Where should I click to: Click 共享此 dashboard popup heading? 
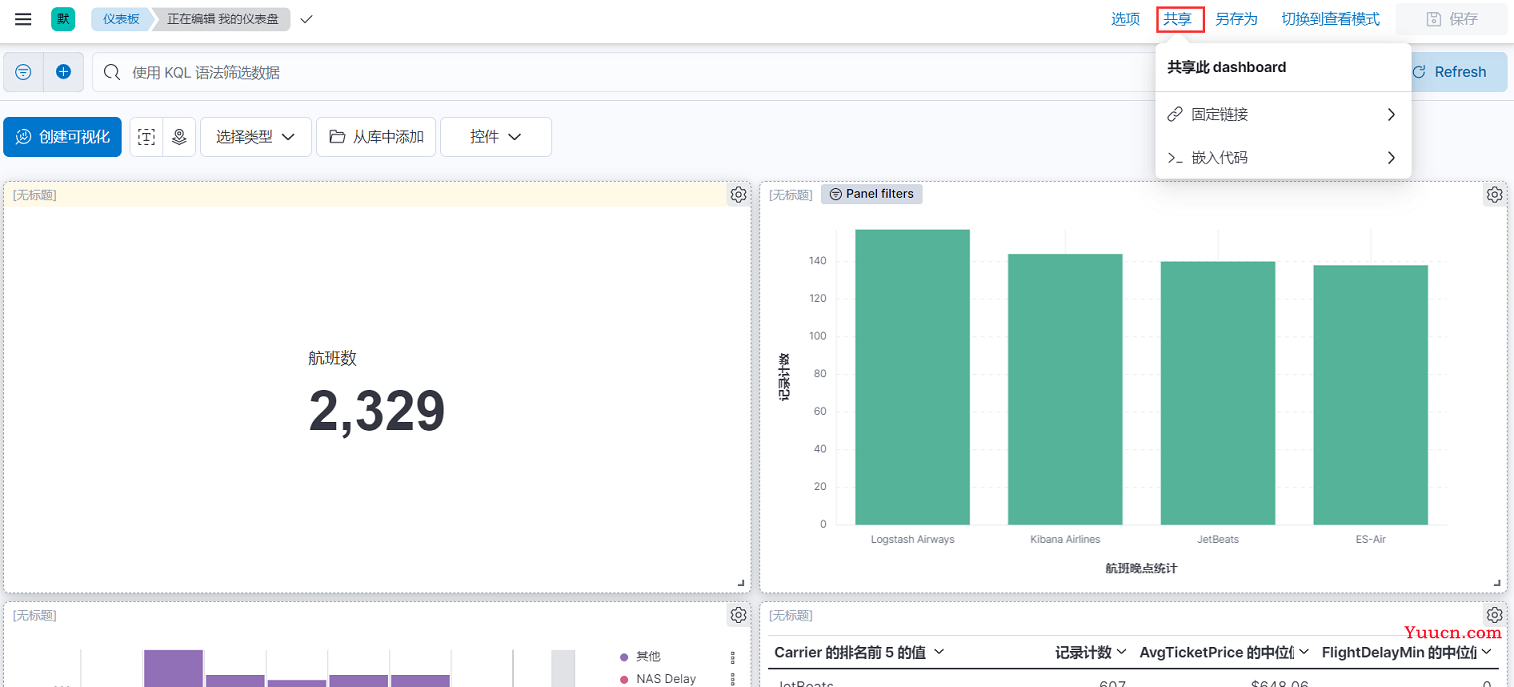coord(1226,67)
